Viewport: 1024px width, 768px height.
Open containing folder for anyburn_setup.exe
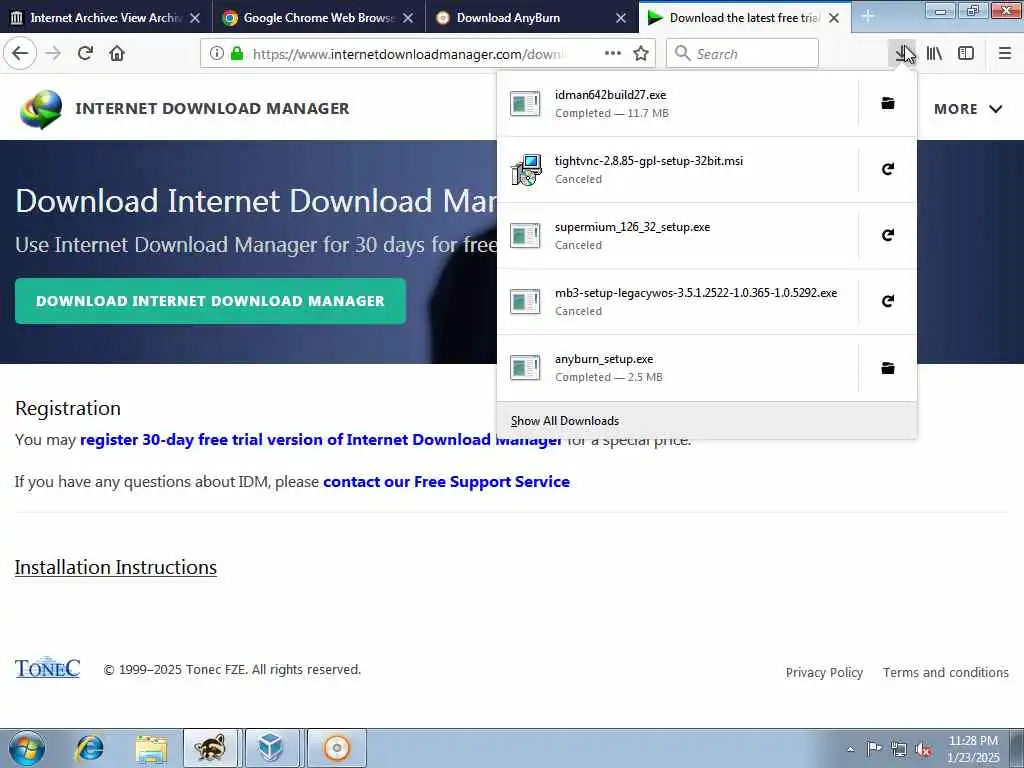coord(888,368)
